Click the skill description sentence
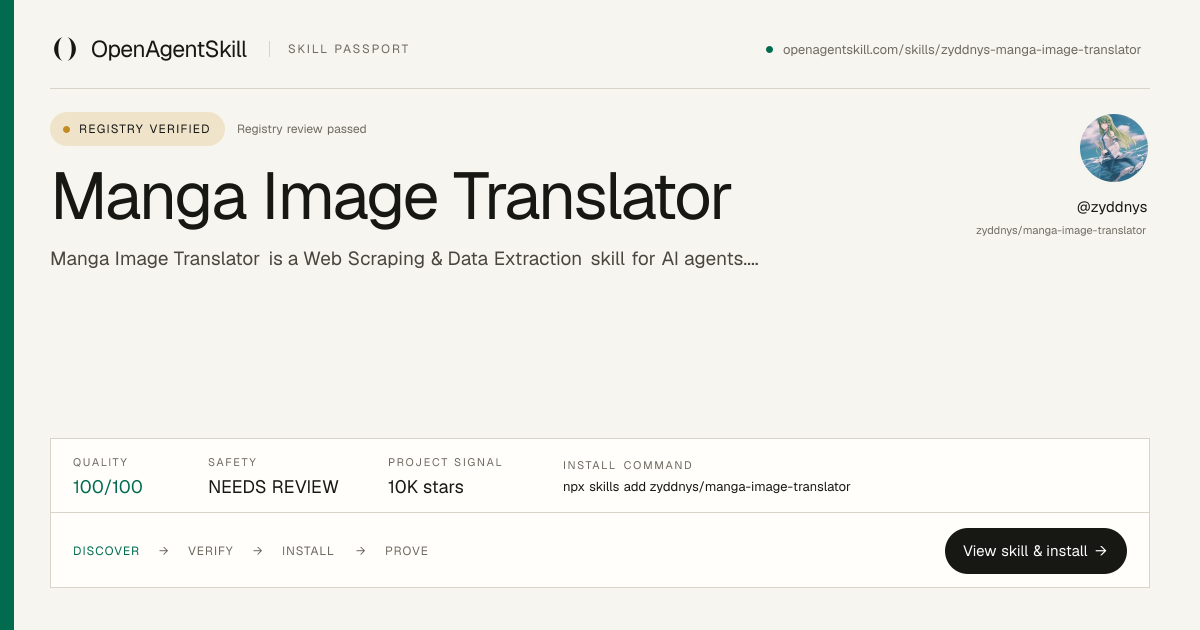Viewport: 1200px width, 630px height. click(405, 259)
